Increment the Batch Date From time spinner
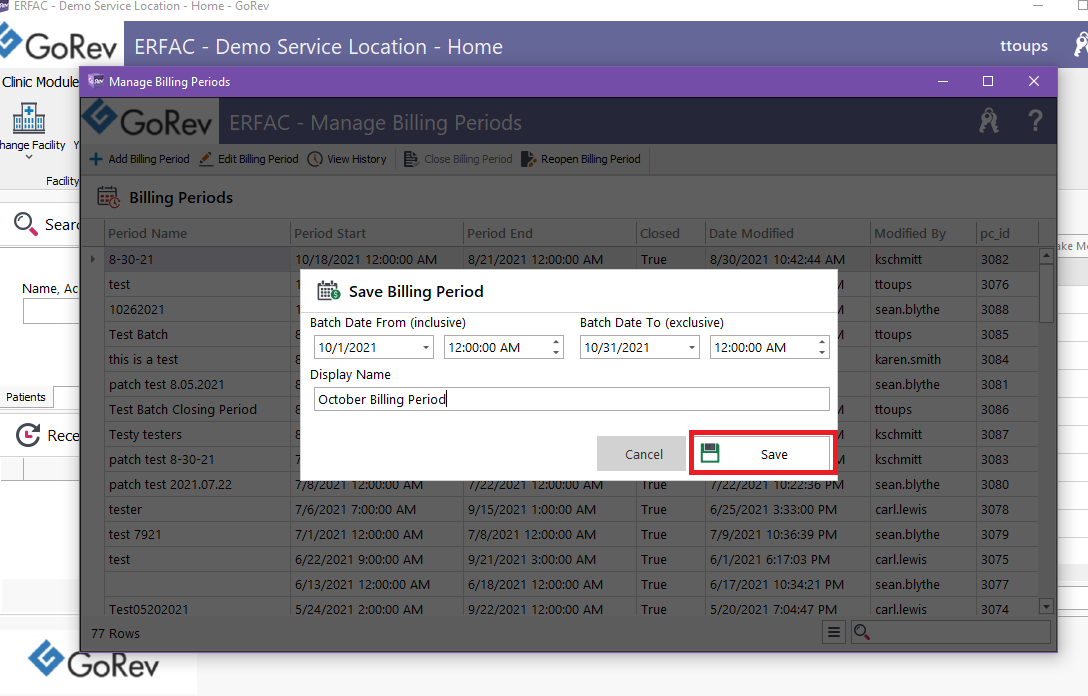1088x696 pixels. [x=556, y=341]
